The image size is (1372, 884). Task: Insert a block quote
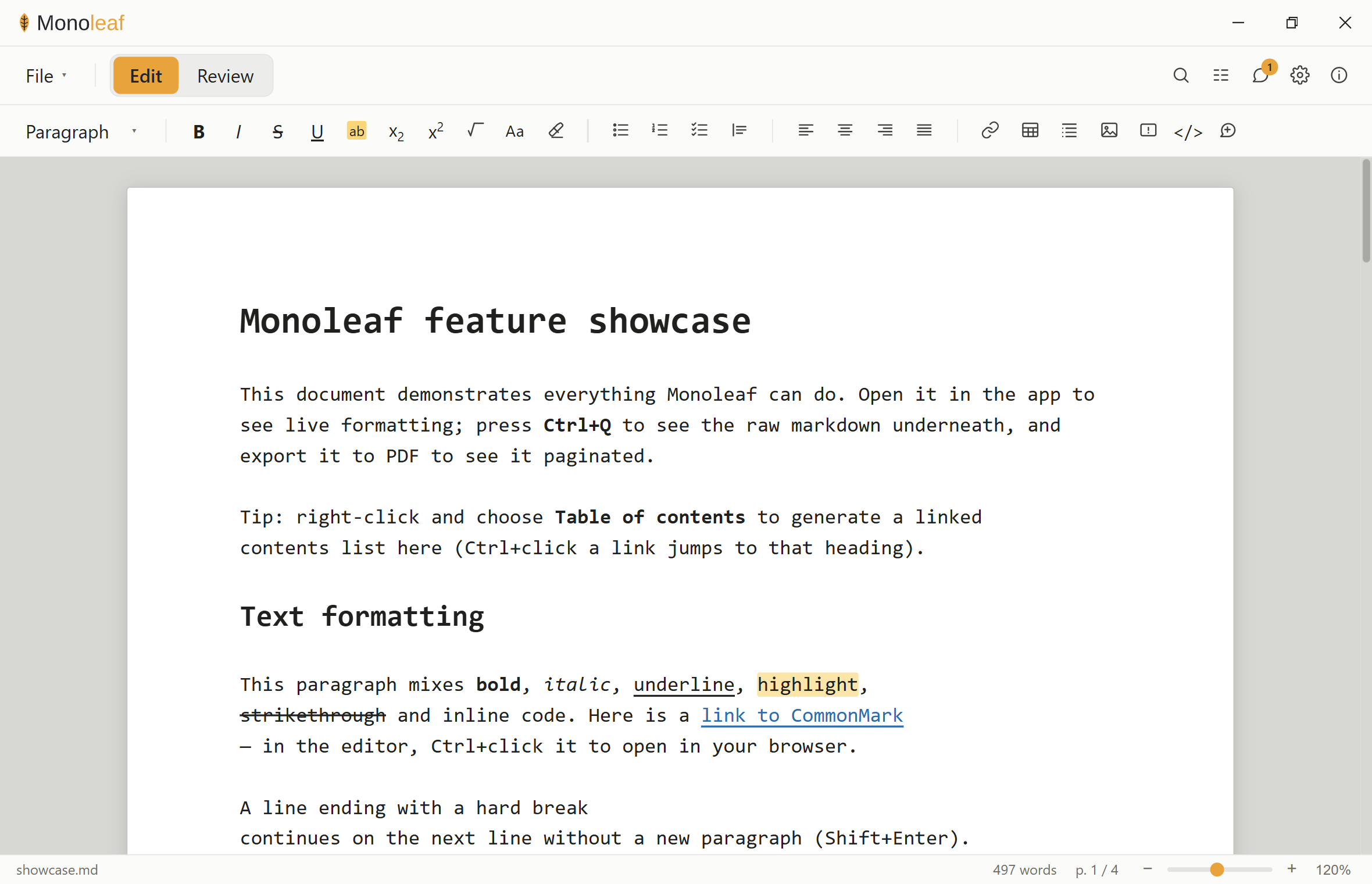[739, 130]
